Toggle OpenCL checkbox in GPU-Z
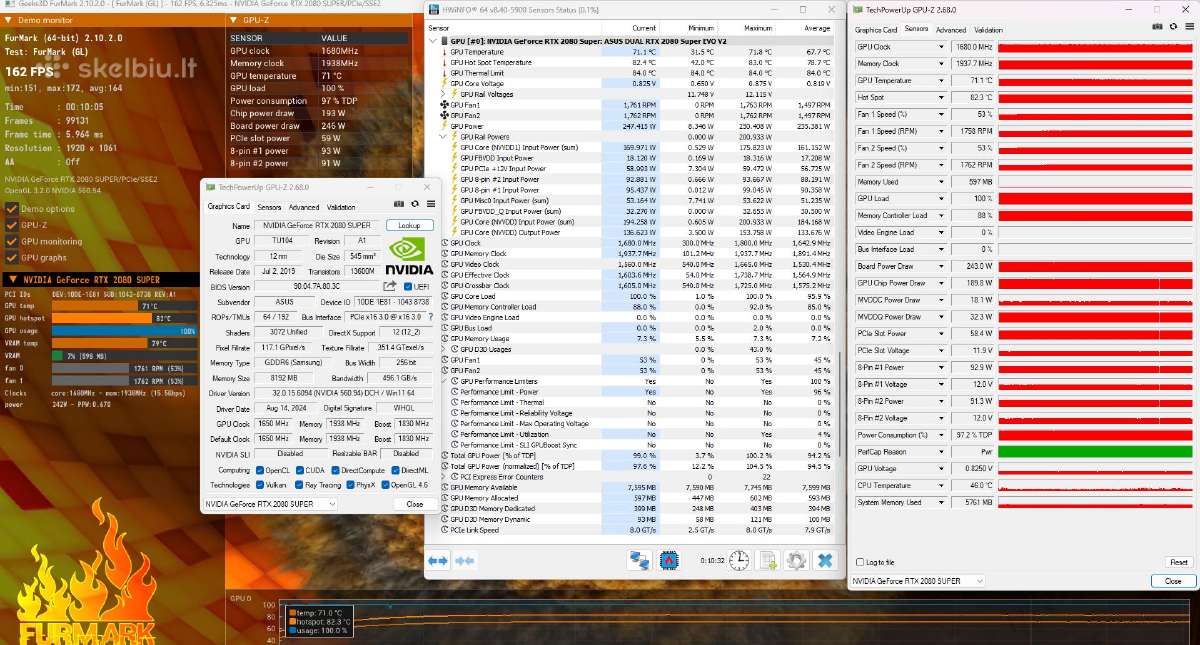This screenshot has height=645, width=1200. [x=258, y=470]
